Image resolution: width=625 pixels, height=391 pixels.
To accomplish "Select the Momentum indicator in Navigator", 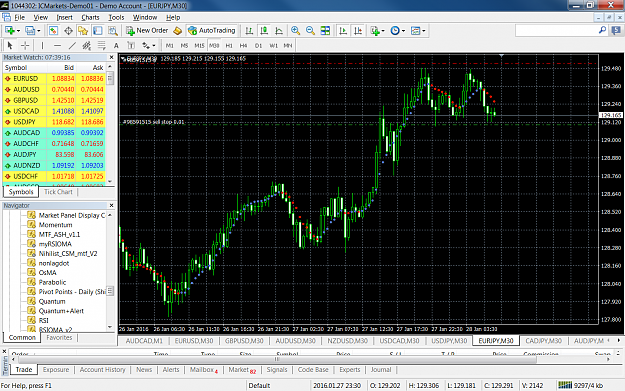I will [x=55, y=225].
